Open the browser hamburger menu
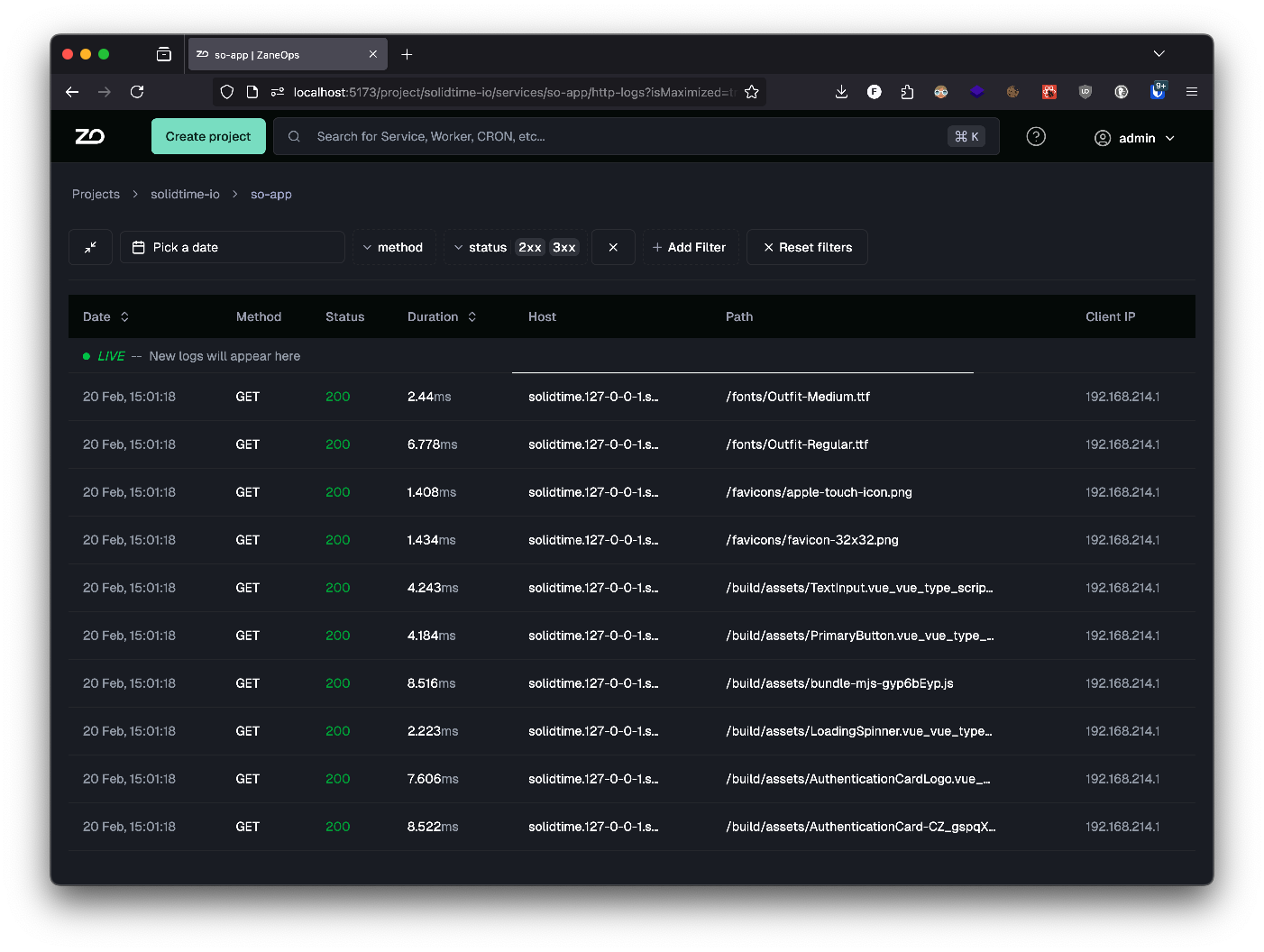The width and height of the screenshot is (1264, 952). point(1192,92)
